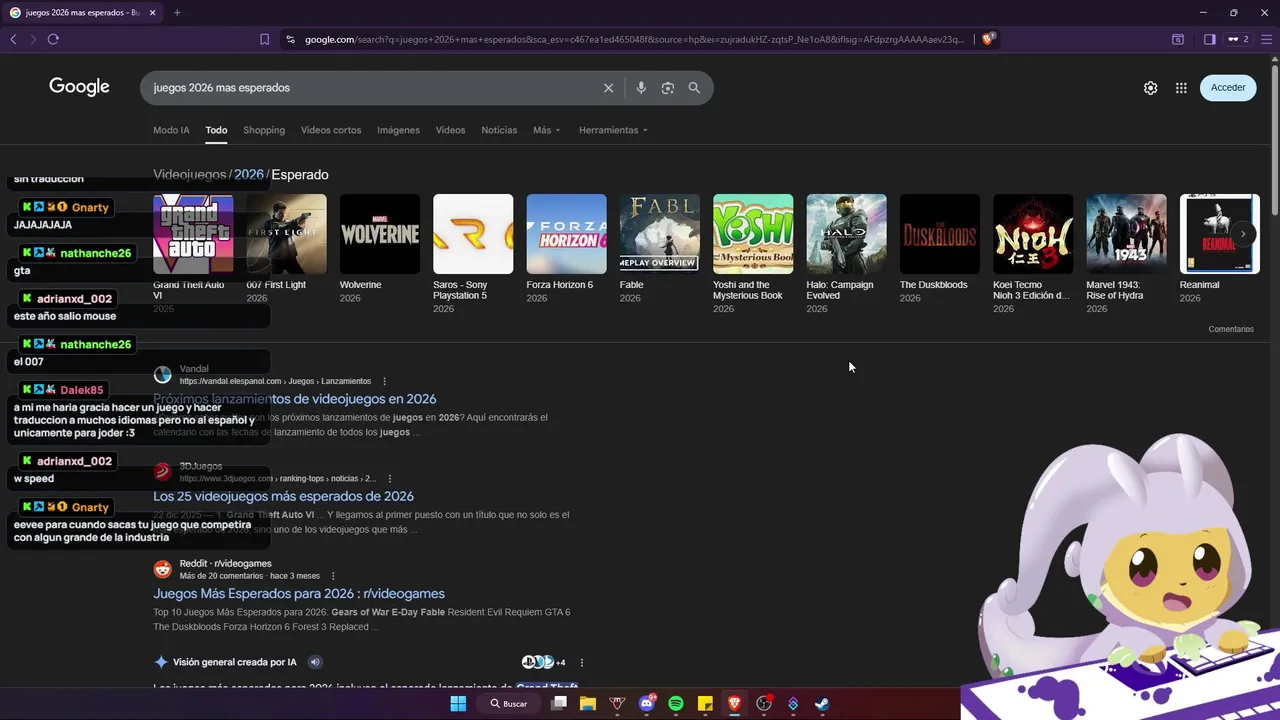
Task: Switch to the Videos tab
Action: coord(450,130)
